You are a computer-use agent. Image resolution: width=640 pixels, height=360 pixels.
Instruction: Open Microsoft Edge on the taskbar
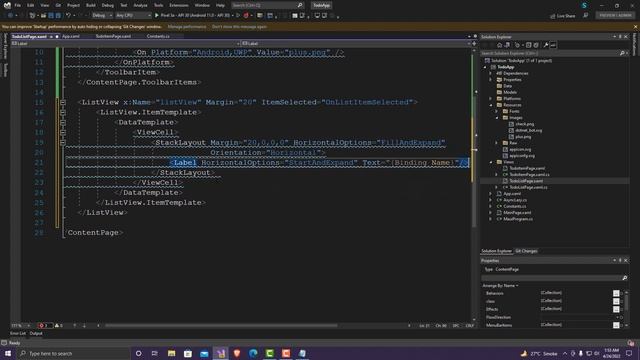253,353
